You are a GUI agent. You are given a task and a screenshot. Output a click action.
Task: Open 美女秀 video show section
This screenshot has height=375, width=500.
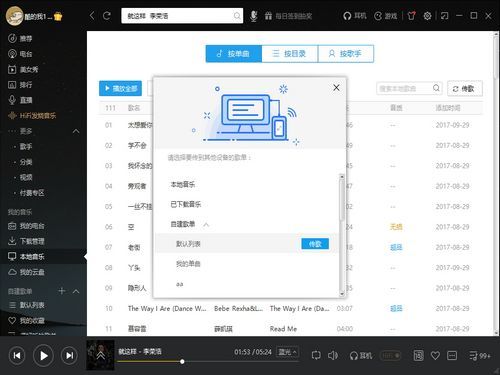pyautogui.click(x=23, y=69)
